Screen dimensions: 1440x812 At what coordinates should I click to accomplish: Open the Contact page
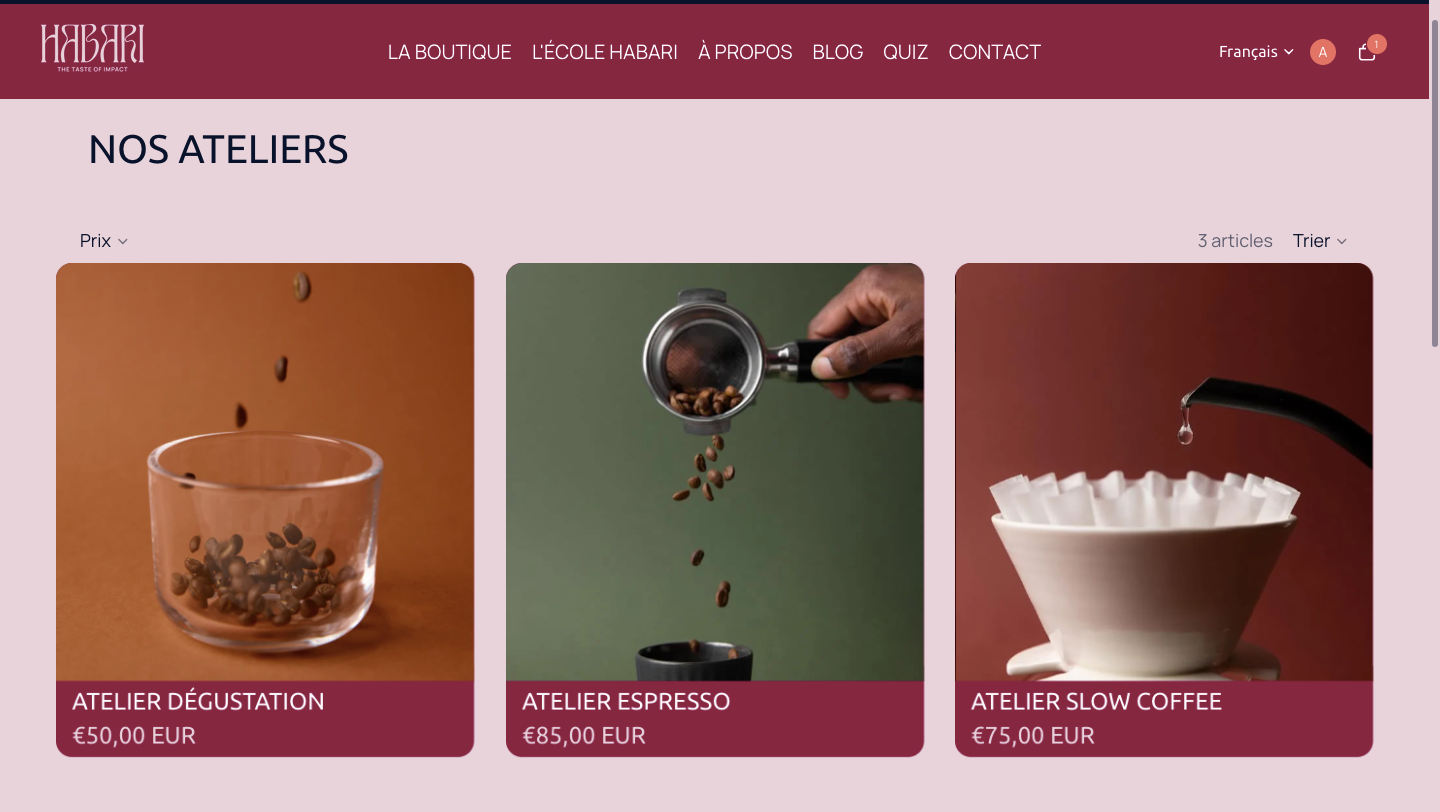pyautogui.click(x=995, y=52)
